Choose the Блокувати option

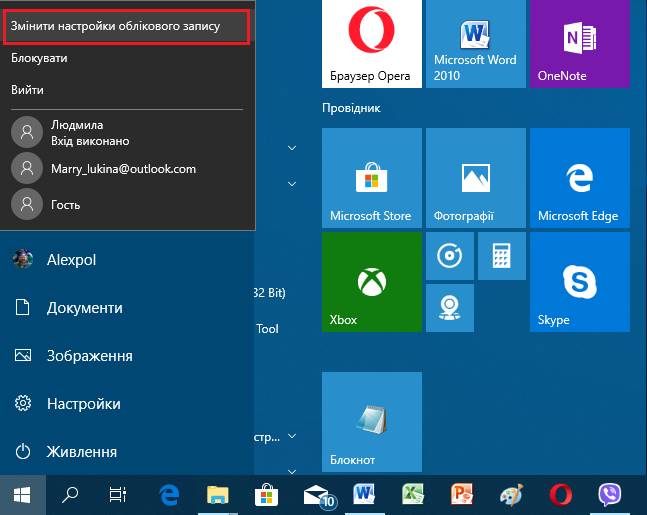tap(39, 58)
